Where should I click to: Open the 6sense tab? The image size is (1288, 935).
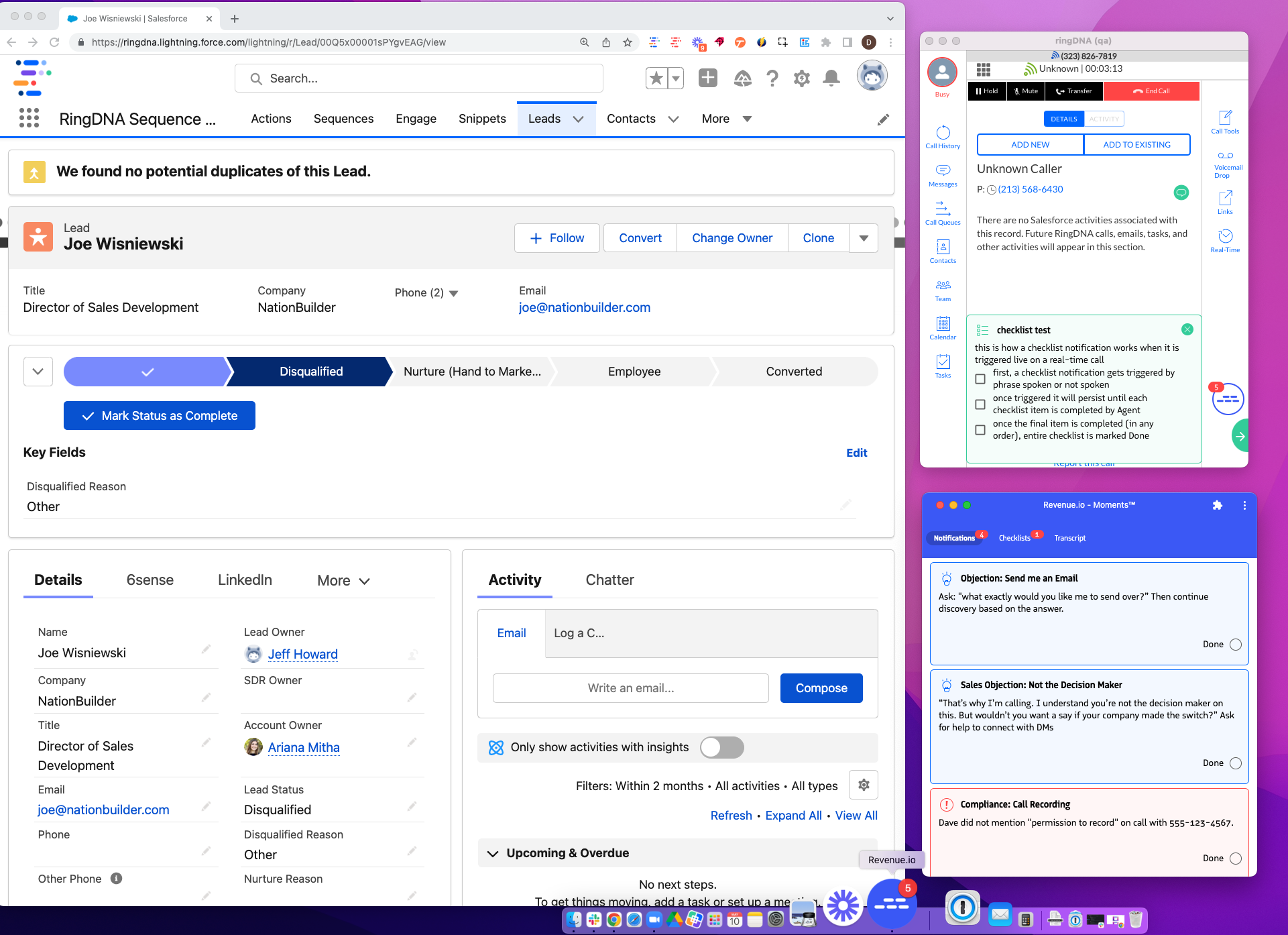point(150,580)
